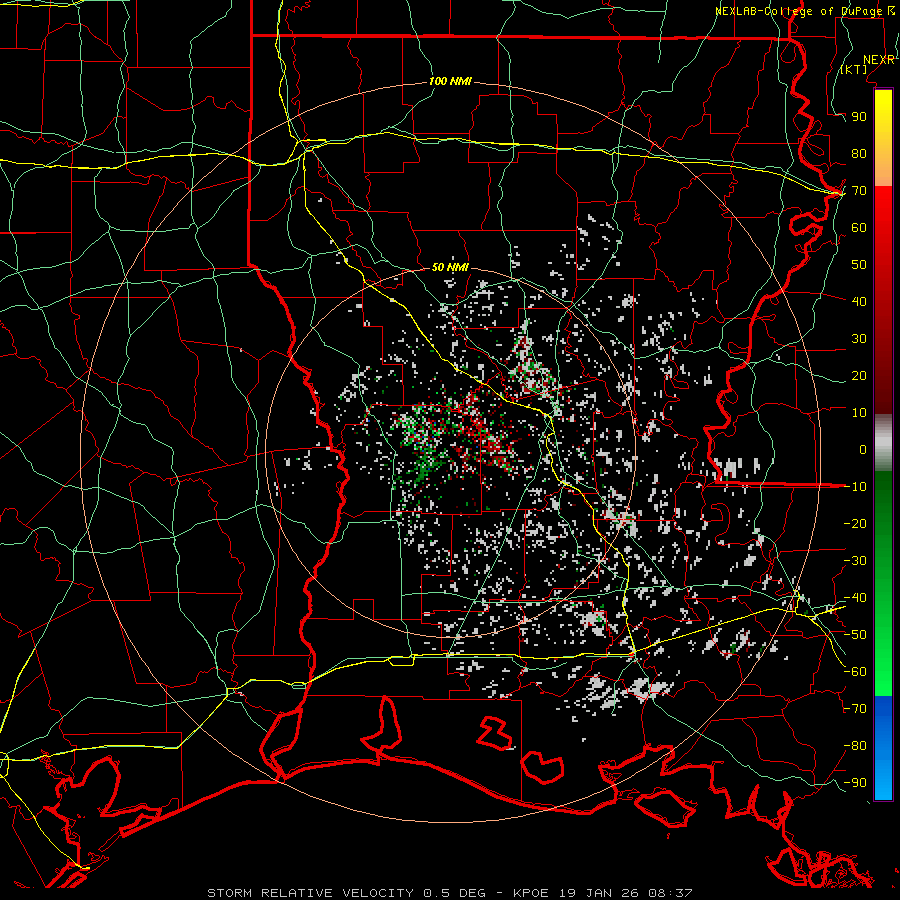Click the -30 value on velocity scale
Viewport: 900px width, 900px height.
tap(855, 561)
